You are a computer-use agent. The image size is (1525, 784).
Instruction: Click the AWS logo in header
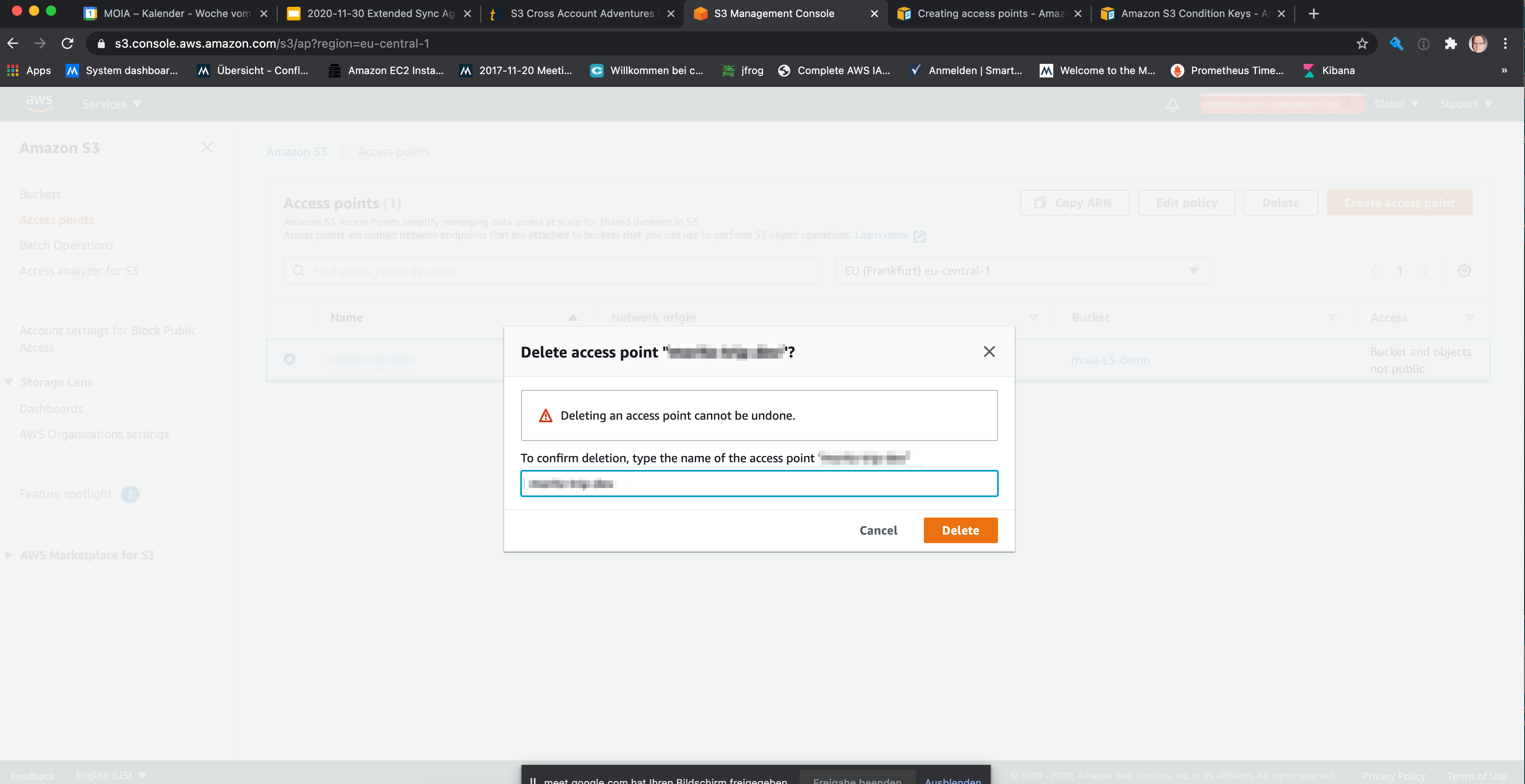(39, 103)
